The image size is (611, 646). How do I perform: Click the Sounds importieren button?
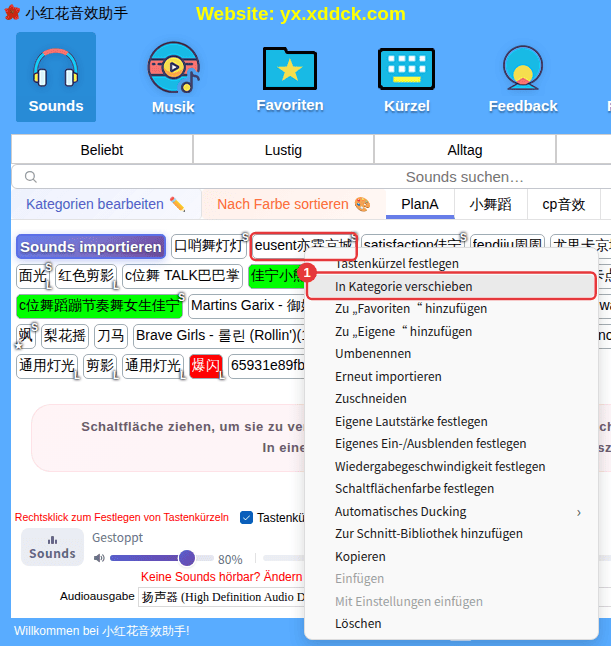[x=91, y=247]
